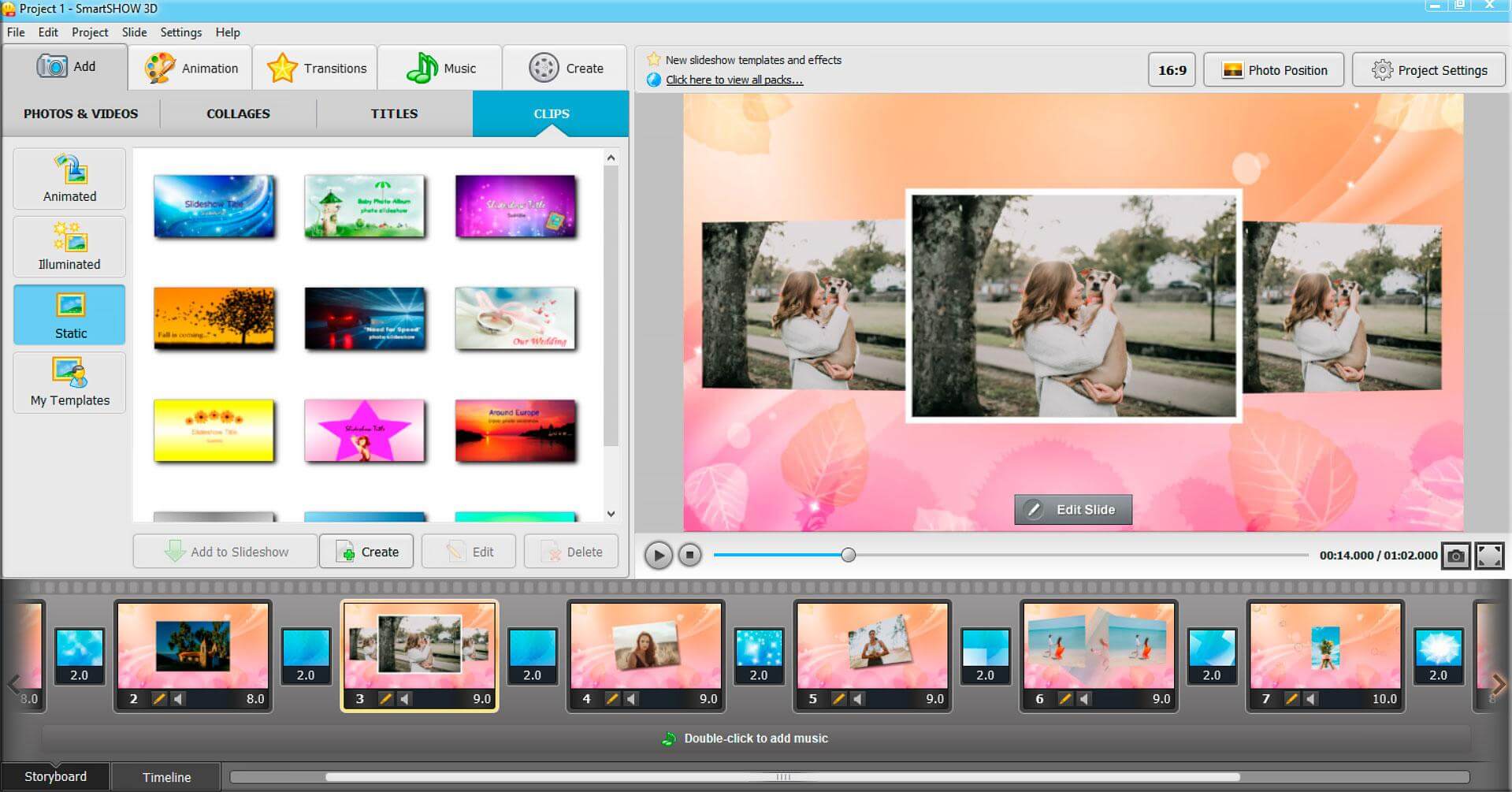Open transition between slides 6 and 7
Image resolution: width=1512 pixels, height=792 pixels.
pos(1212,656)
